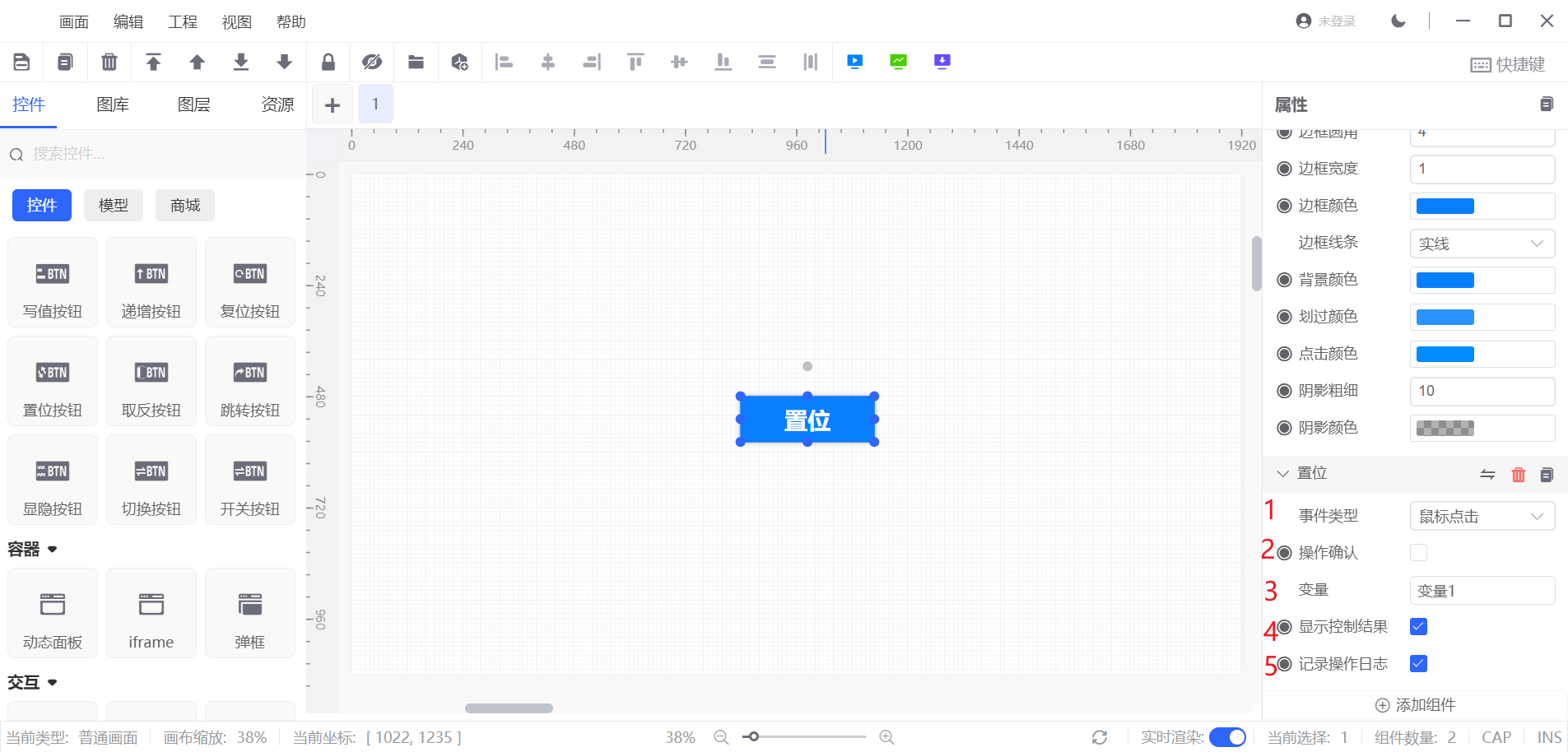Turn off the 实时渲染 toggle switch
The image size is (1568, 752).
coord(1227,737)
